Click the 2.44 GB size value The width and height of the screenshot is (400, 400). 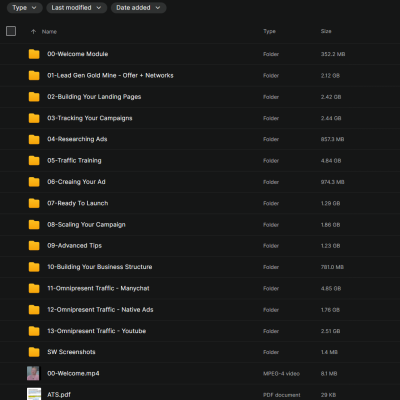point(331,118)
